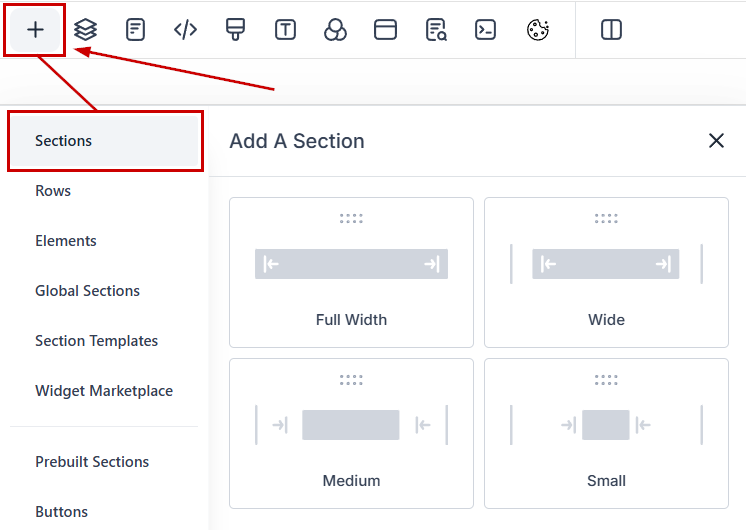746x530 pixels.
Task: Open the Elements menu item
Action: click(66, 241)
